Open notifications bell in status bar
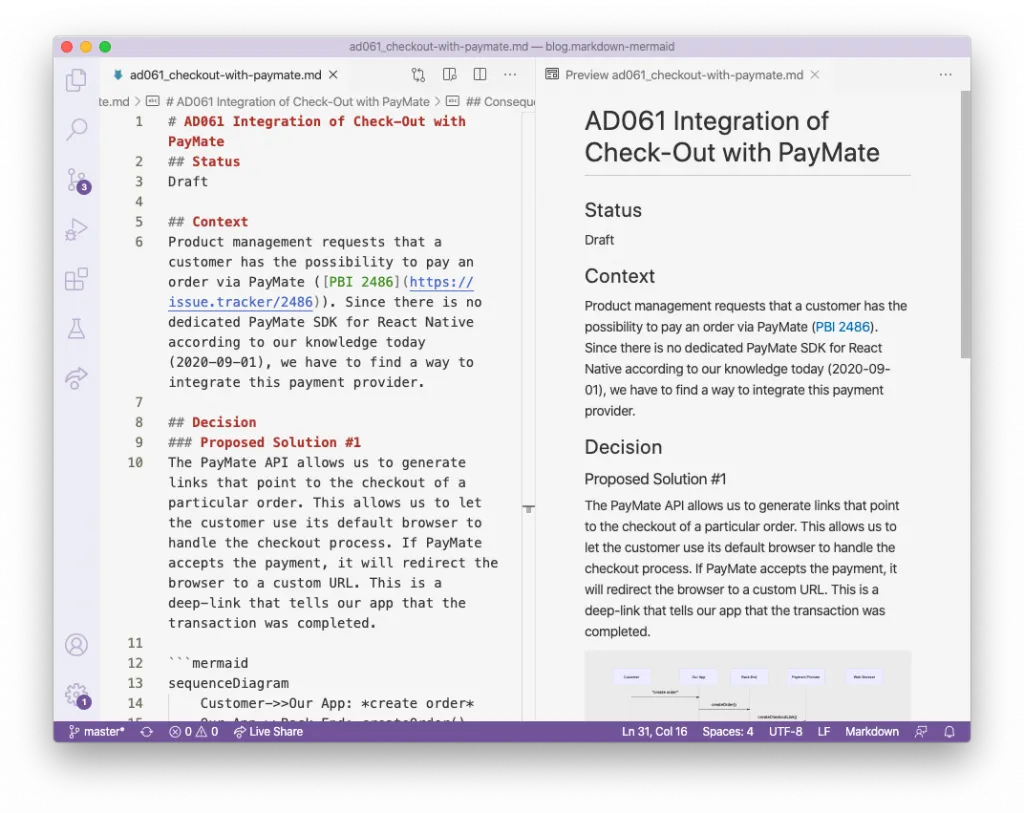The image size is (1024, 813). (950, 732)
